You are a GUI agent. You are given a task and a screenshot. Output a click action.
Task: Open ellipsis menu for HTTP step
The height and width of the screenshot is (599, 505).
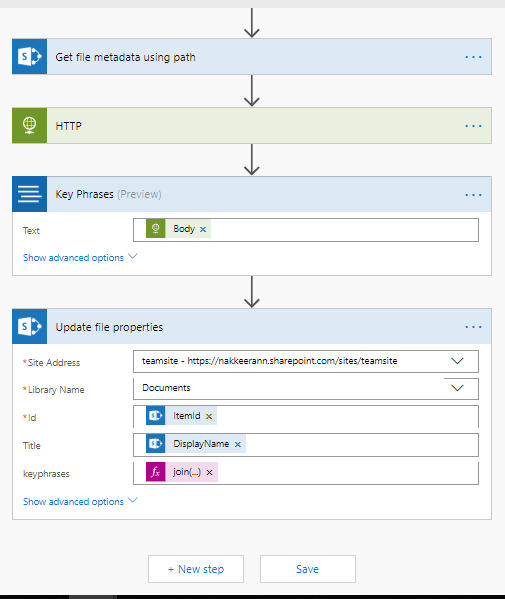pyautogui.click(x=473, y=126)
